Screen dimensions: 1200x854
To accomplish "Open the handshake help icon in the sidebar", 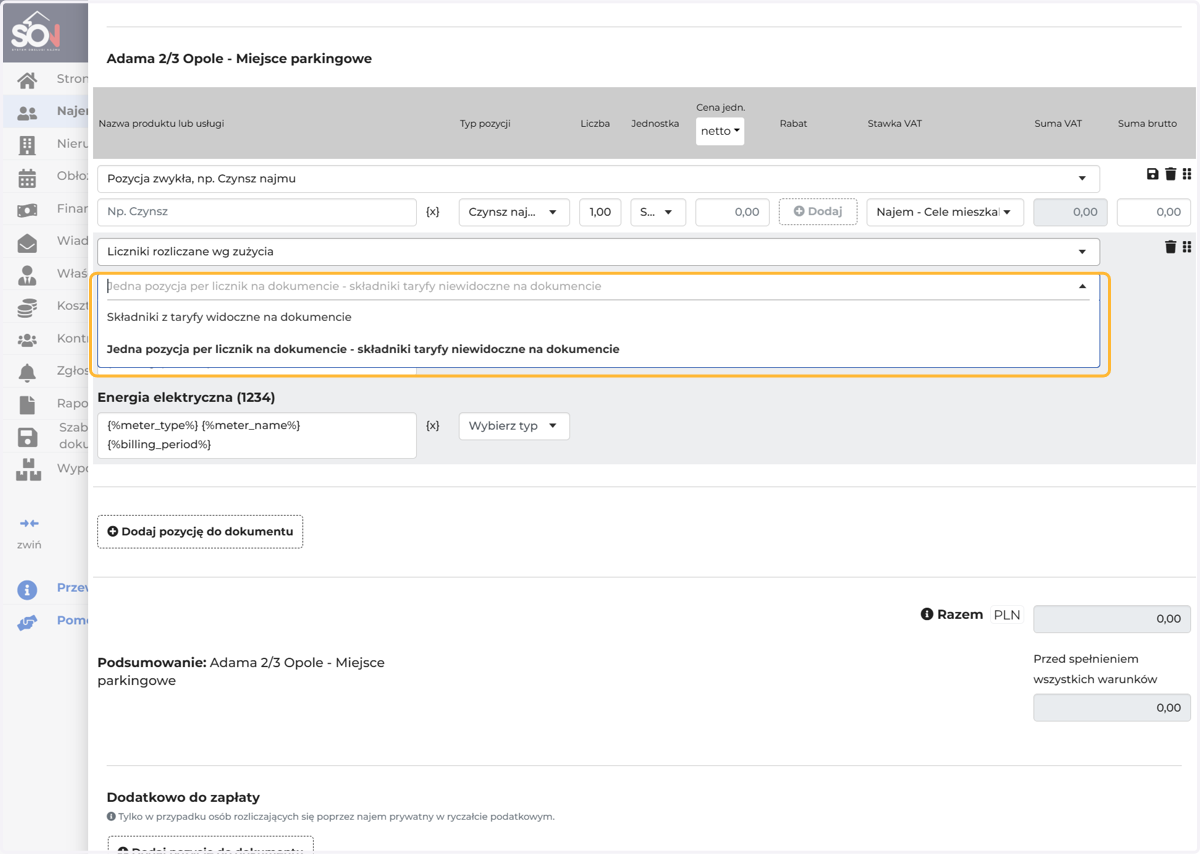I will (27, 623).
